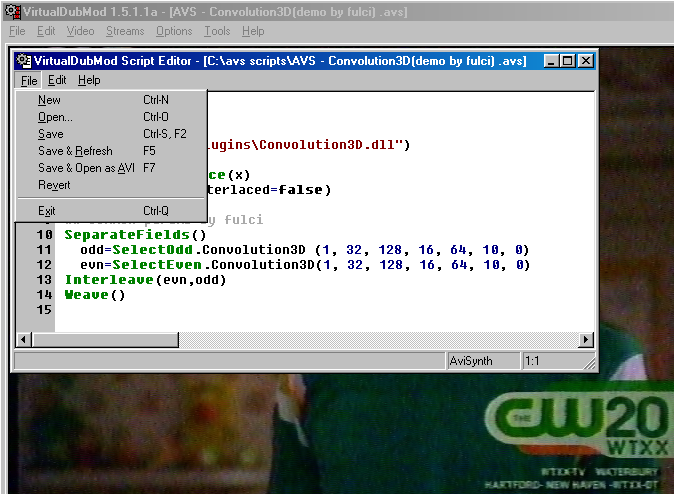Click the VirtualDubMod main window title icon

(13, 12)
